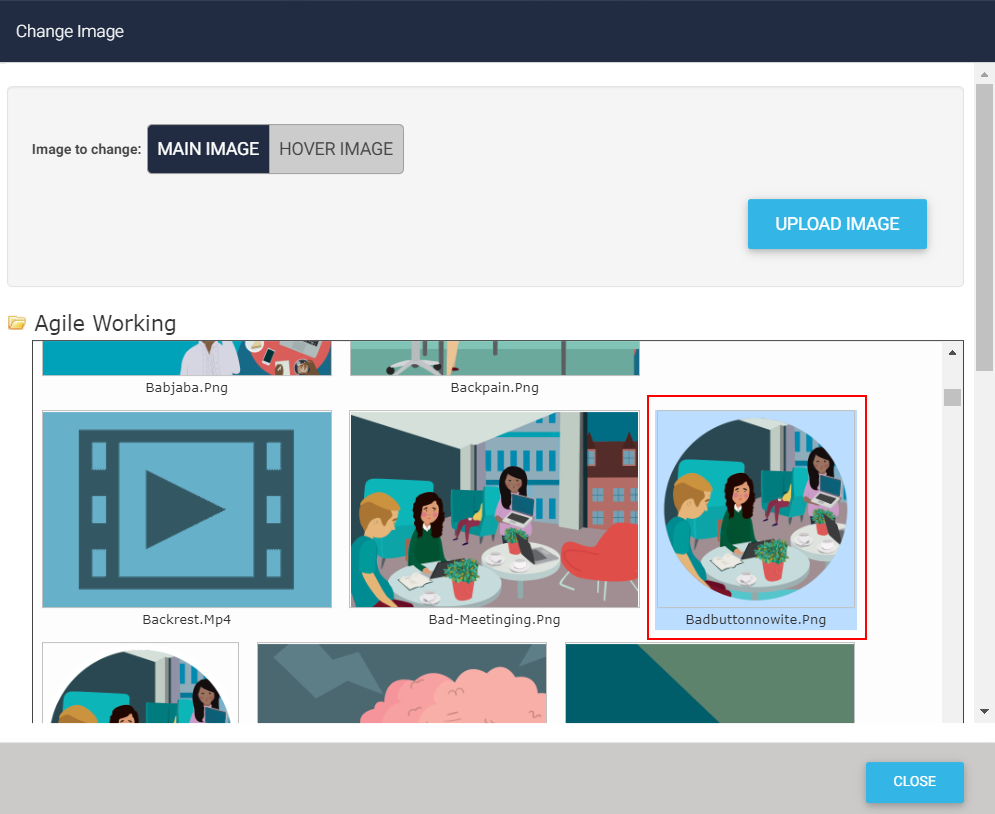This screenshot has width=995, height=814.
Task: Choose the teal diagonal-pattern thumbnail
Action: [x=710, y=683]
